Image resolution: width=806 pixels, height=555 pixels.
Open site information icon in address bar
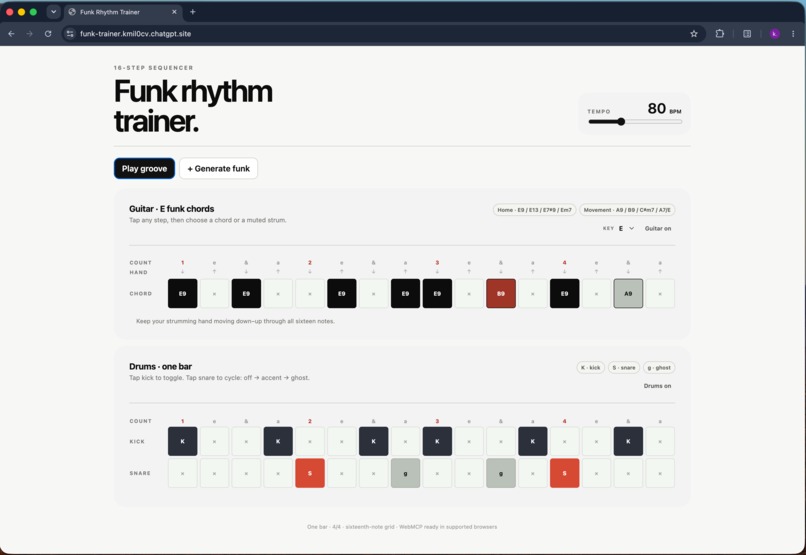(70, 34)
